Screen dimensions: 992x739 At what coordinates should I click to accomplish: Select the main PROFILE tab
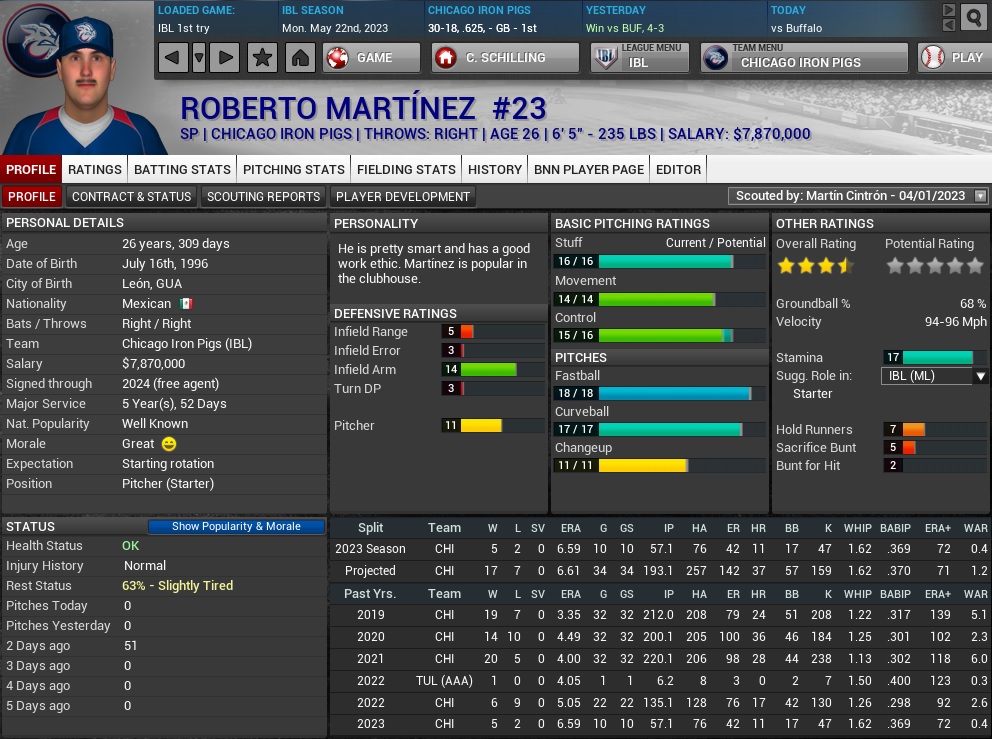31,170
